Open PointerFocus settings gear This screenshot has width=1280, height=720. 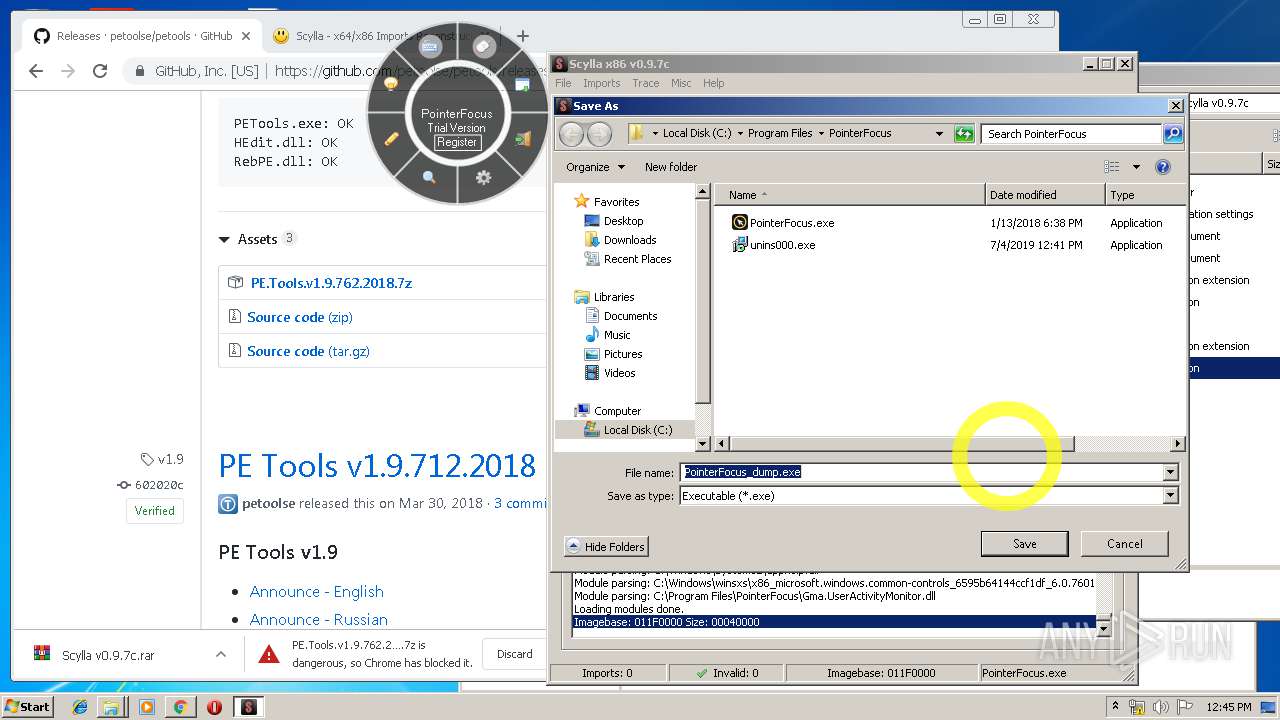(x=483, y=177)
